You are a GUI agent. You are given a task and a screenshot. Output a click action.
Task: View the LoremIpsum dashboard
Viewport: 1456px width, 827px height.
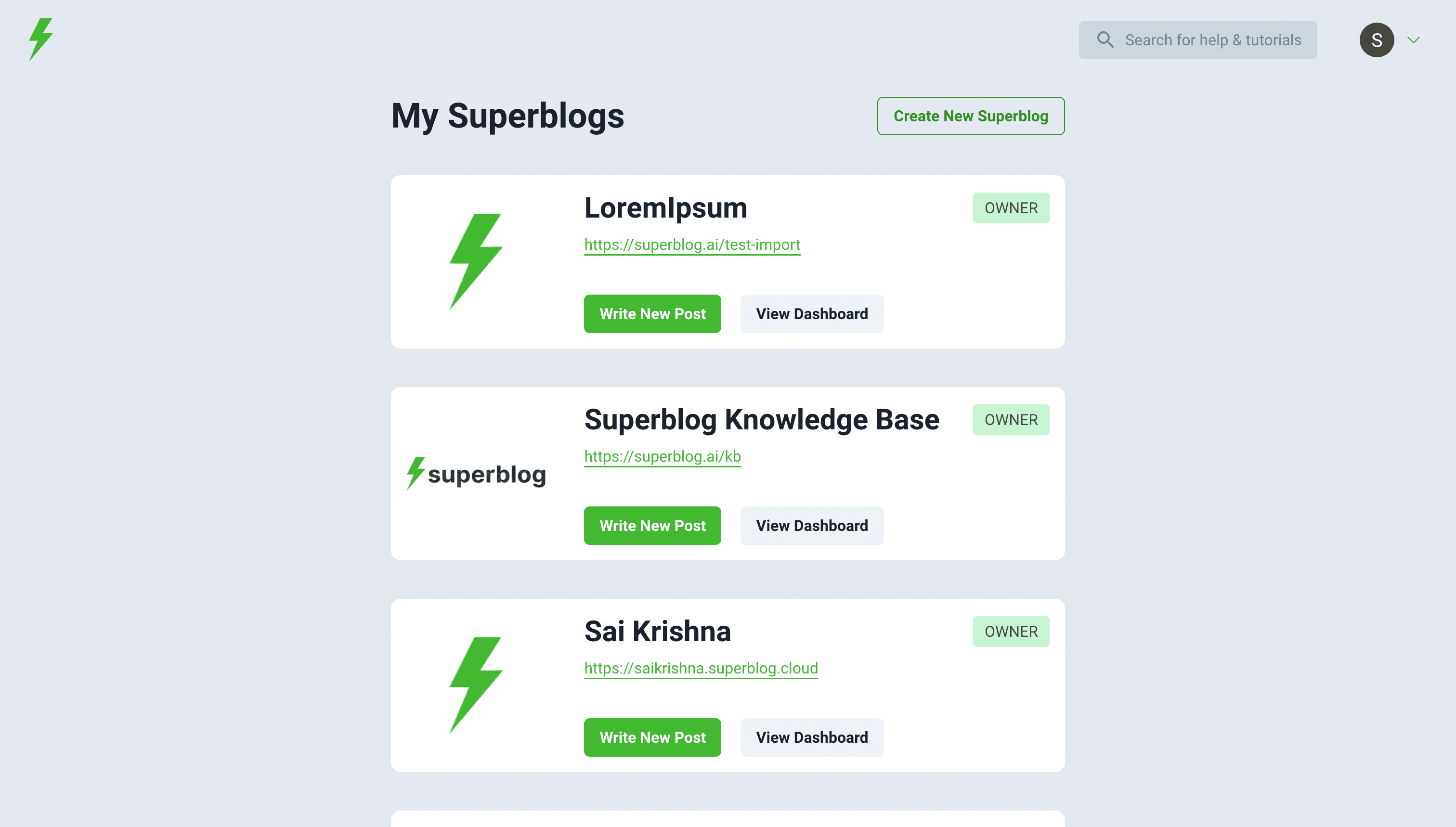[x=811, y=313]
